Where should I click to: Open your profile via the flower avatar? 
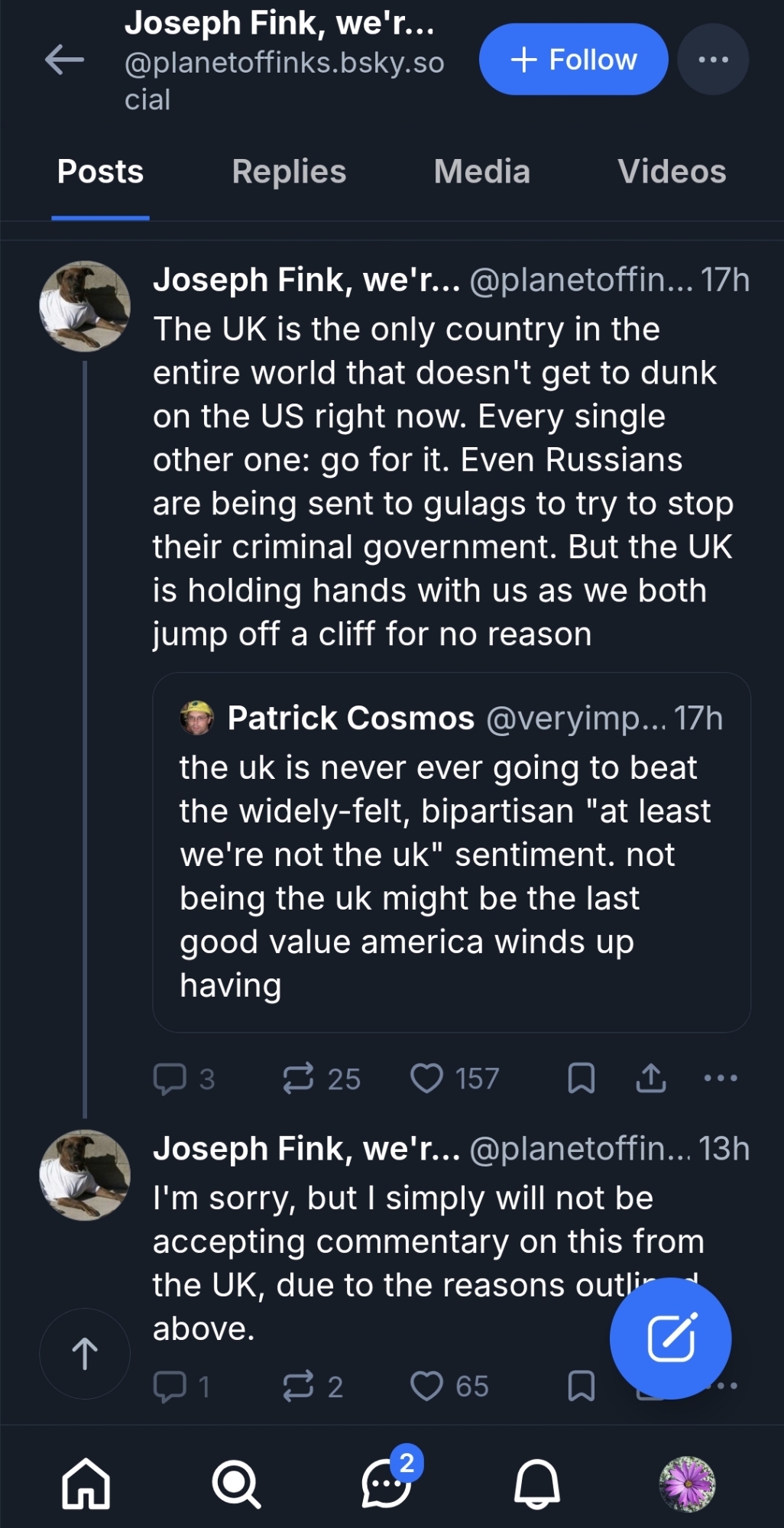[x=687, y=1484]
